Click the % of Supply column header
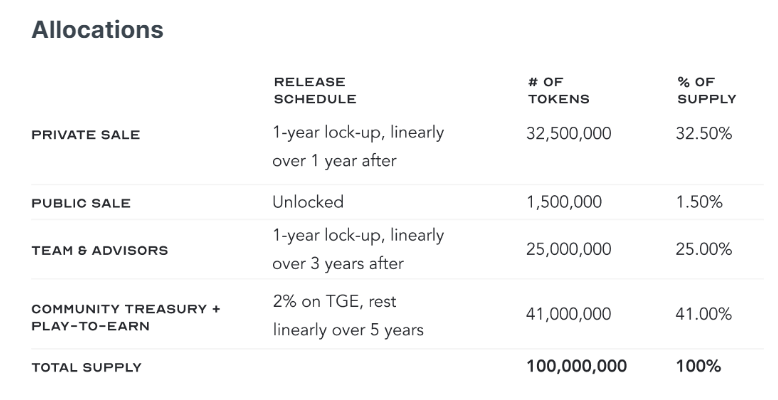This screenshot has width=778, height=400. pos(707,90)
